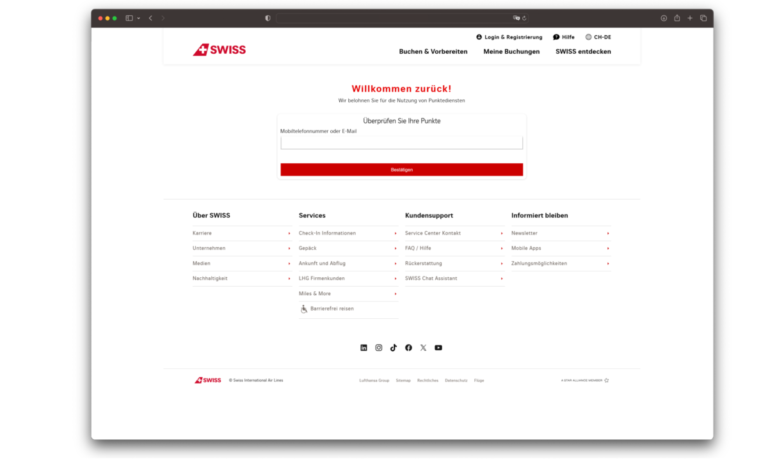Click the red Bestätigen button
Screen dimensions: 768x461
point(402,170)
